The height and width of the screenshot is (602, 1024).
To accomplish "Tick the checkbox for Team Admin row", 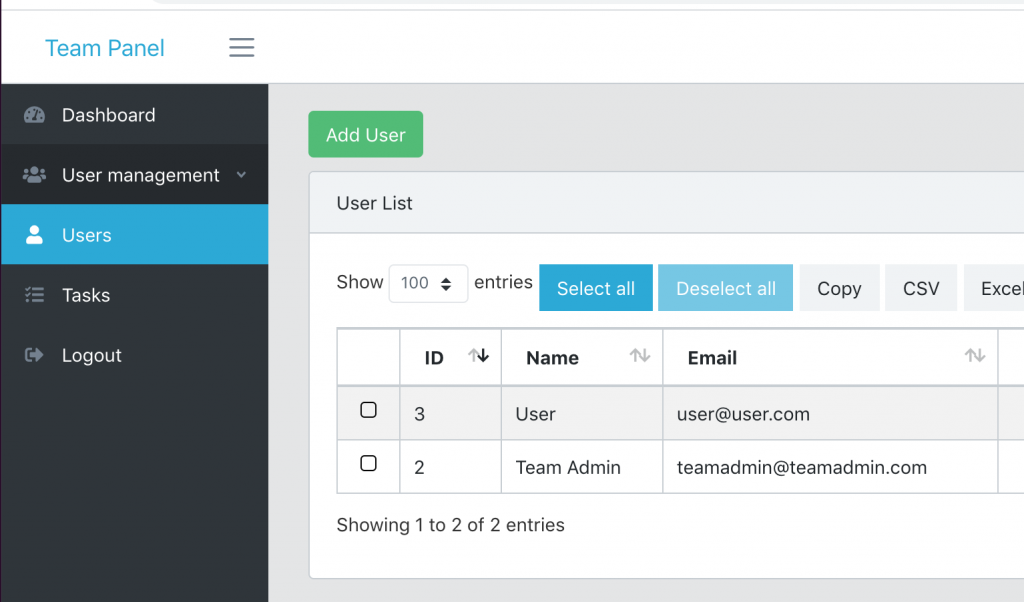I will click(368, 464).
